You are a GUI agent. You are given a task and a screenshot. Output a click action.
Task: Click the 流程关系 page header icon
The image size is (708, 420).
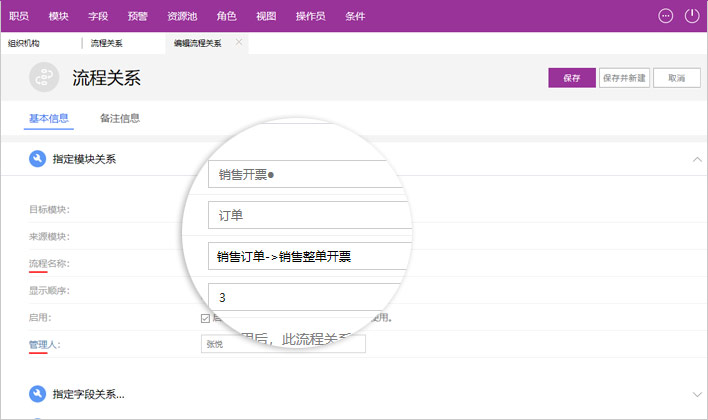pos(44,77)
